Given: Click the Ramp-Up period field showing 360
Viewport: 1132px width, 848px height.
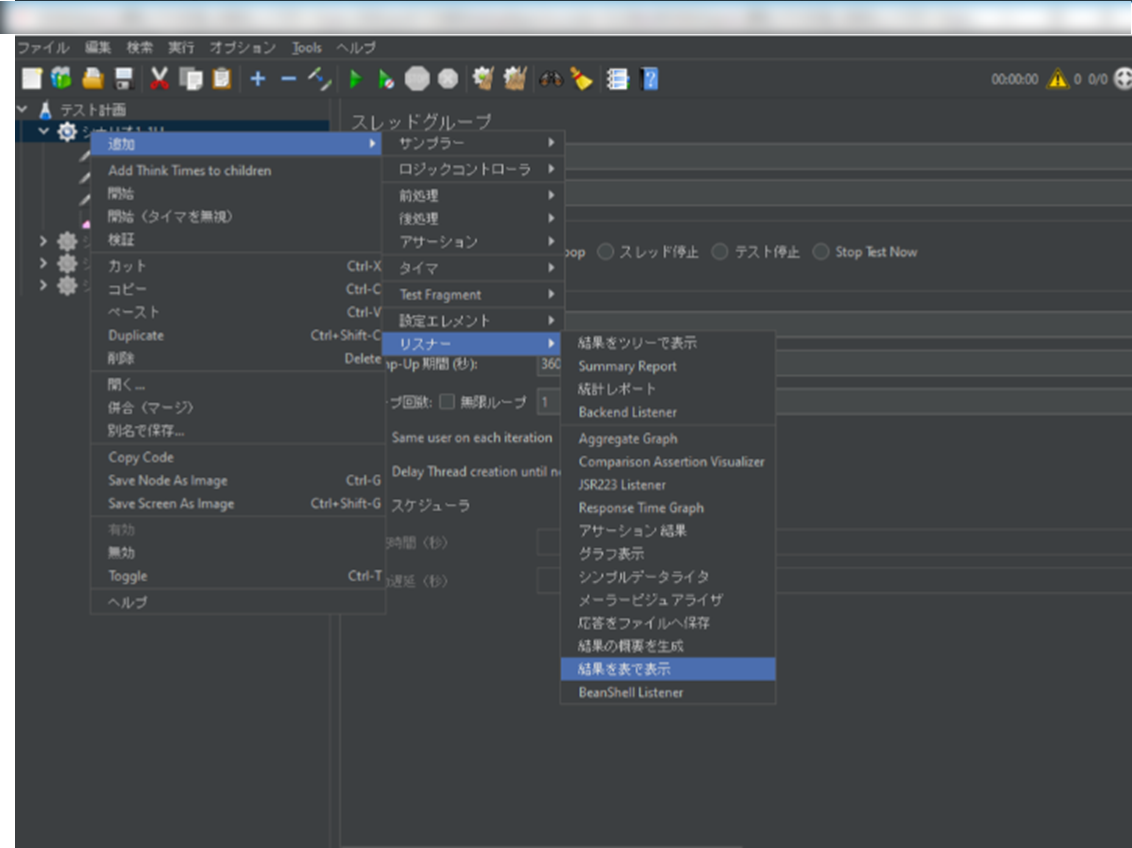Looking at the screenshot, I should tap(549, 364).
